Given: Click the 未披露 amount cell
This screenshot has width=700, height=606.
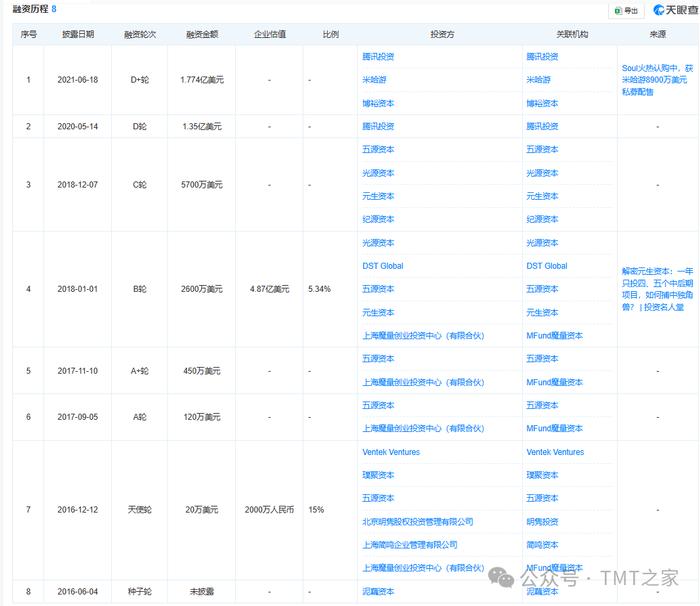Looking at the screenshot, I should [x=202, y=591].
